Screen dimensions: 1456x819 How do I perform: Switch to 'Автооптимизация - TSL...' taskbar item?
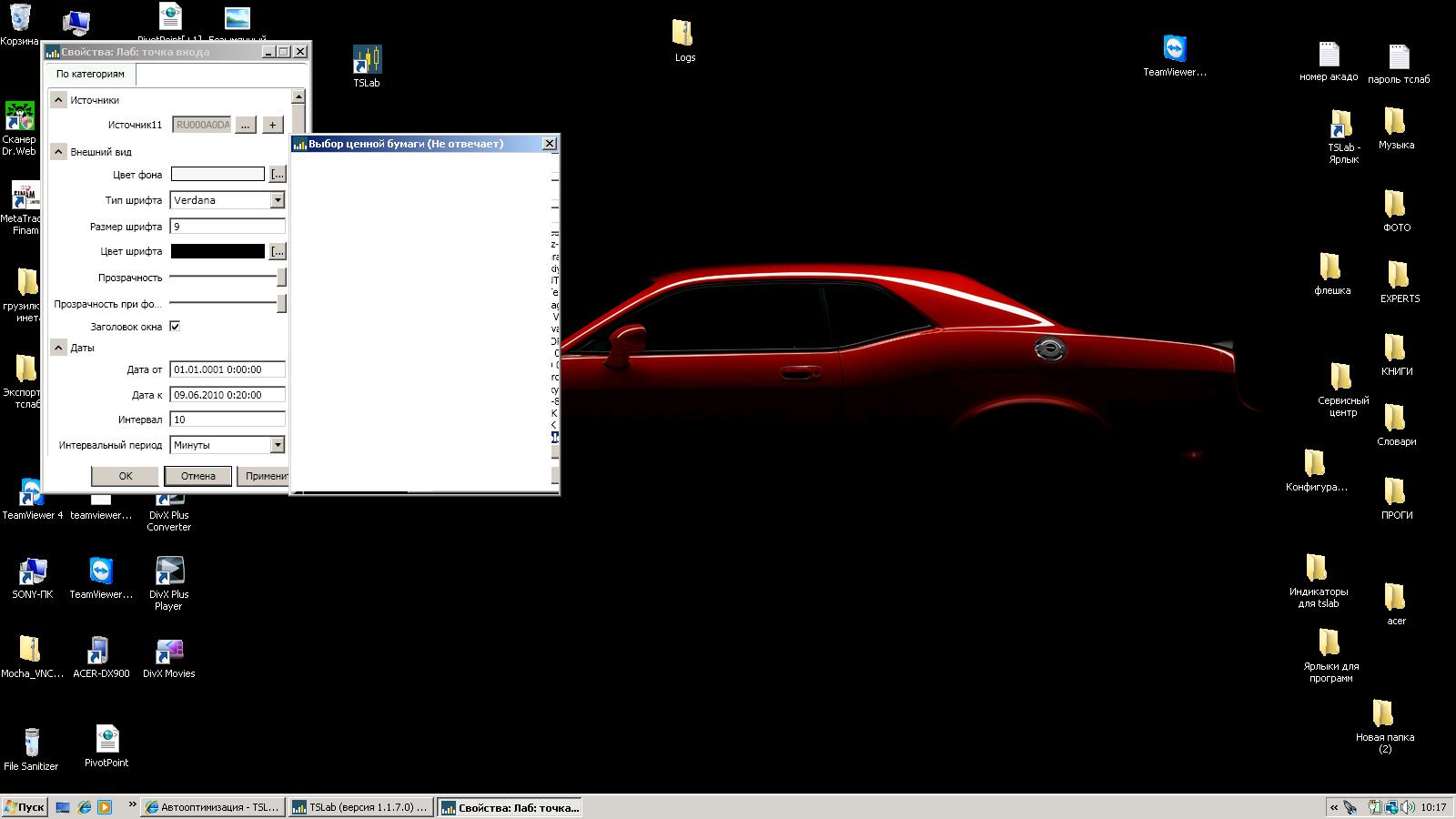tap(212, 807)
